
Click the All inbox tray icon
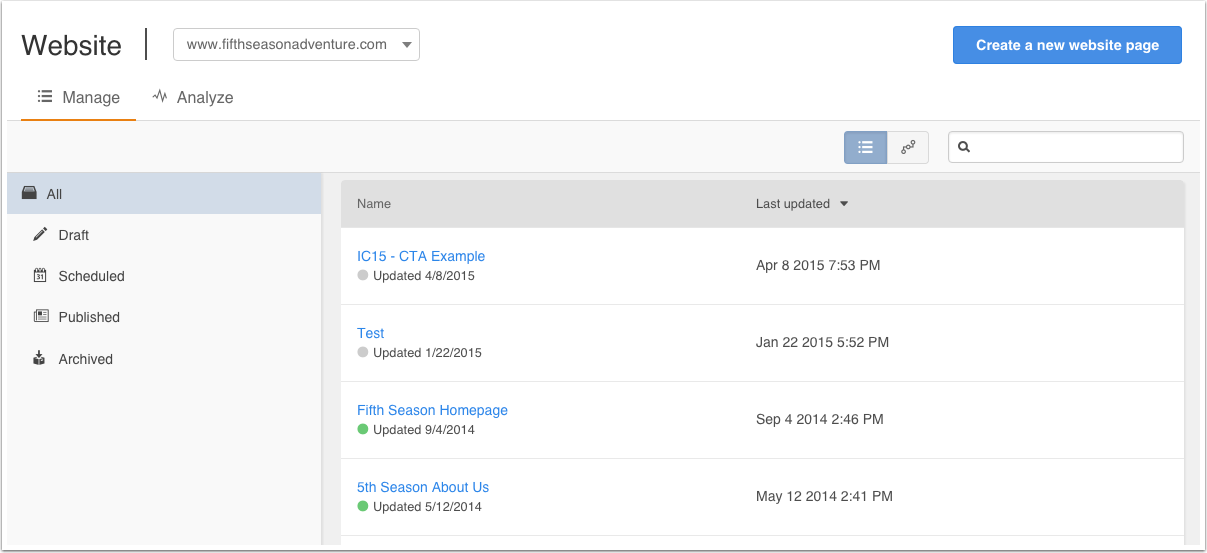(30, 194)
